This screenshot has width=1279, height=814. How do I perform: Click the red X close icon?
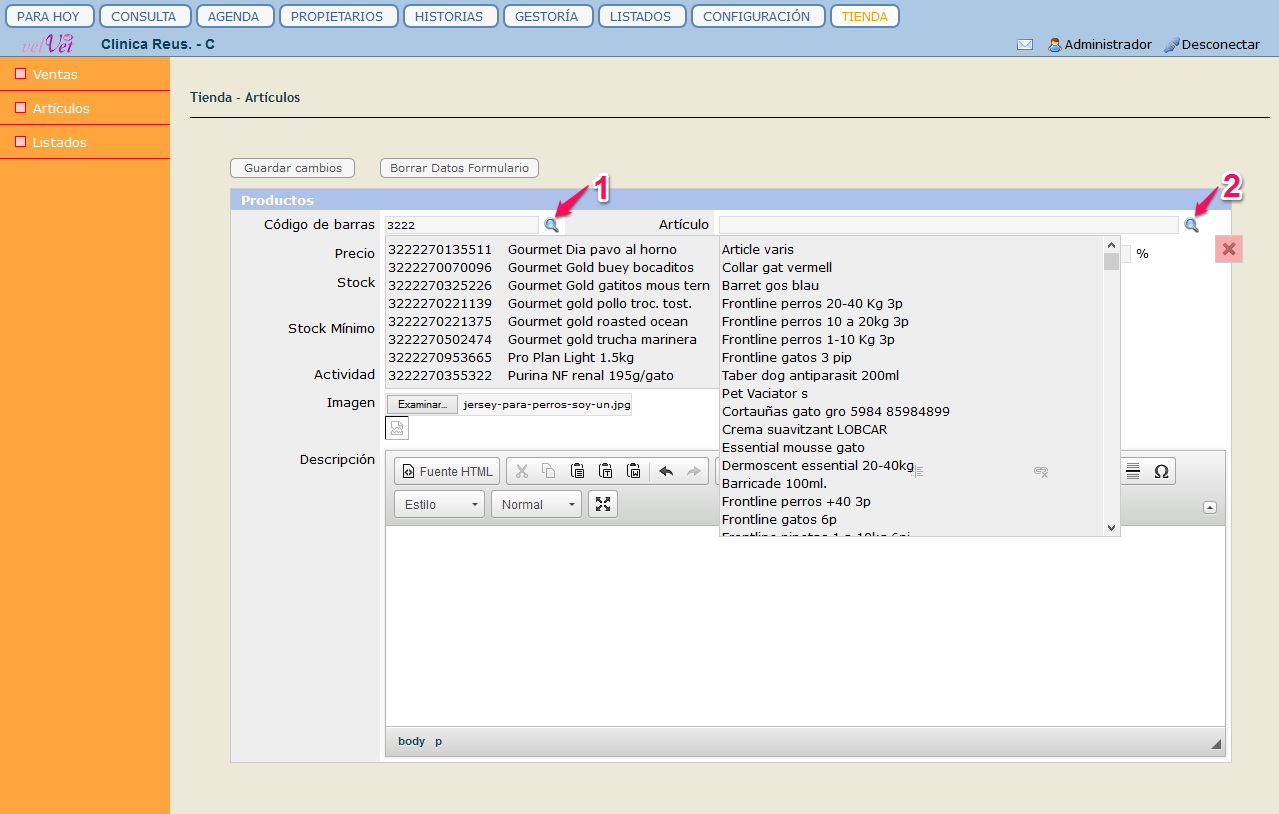click(1229, 249)
